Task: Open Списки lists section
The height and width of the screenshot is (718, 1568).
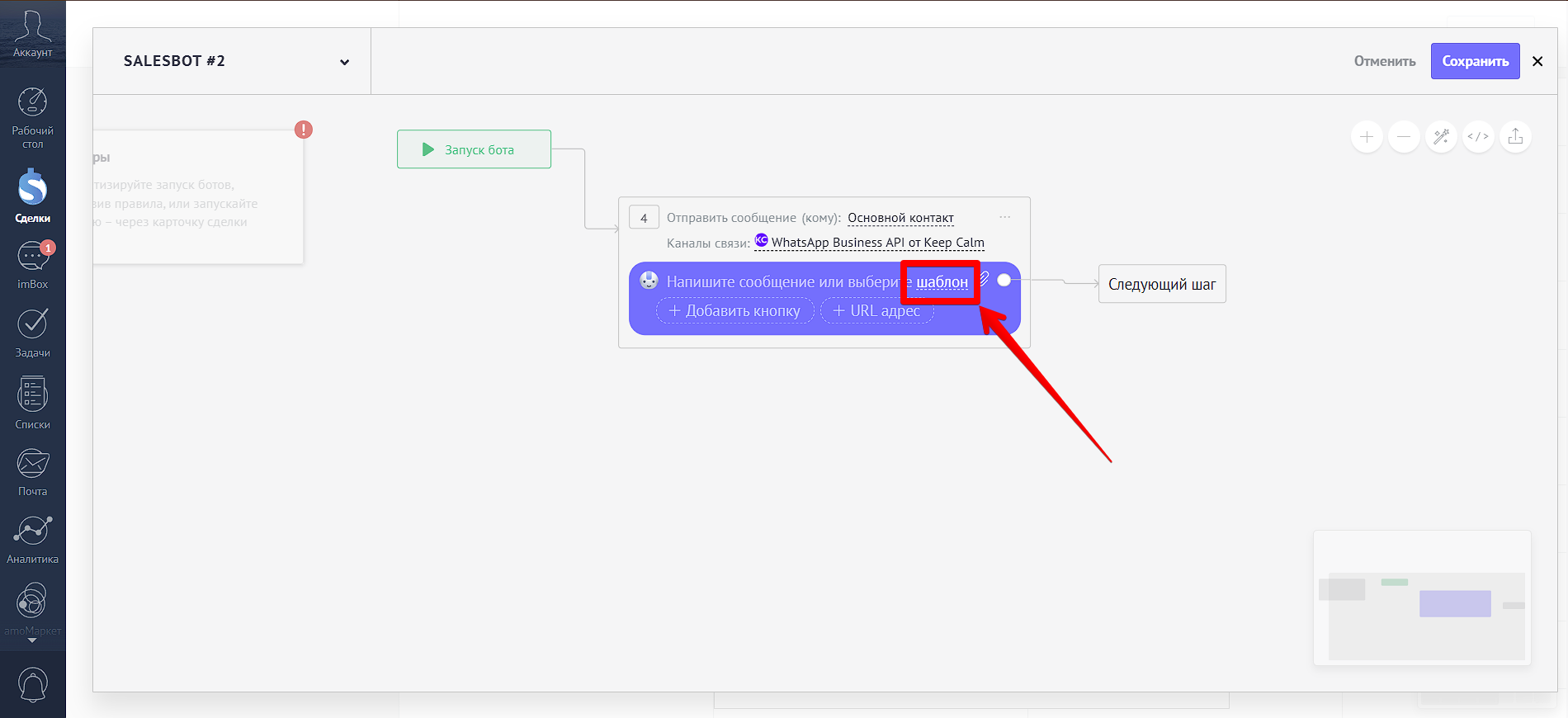Action: click(32, 404)
